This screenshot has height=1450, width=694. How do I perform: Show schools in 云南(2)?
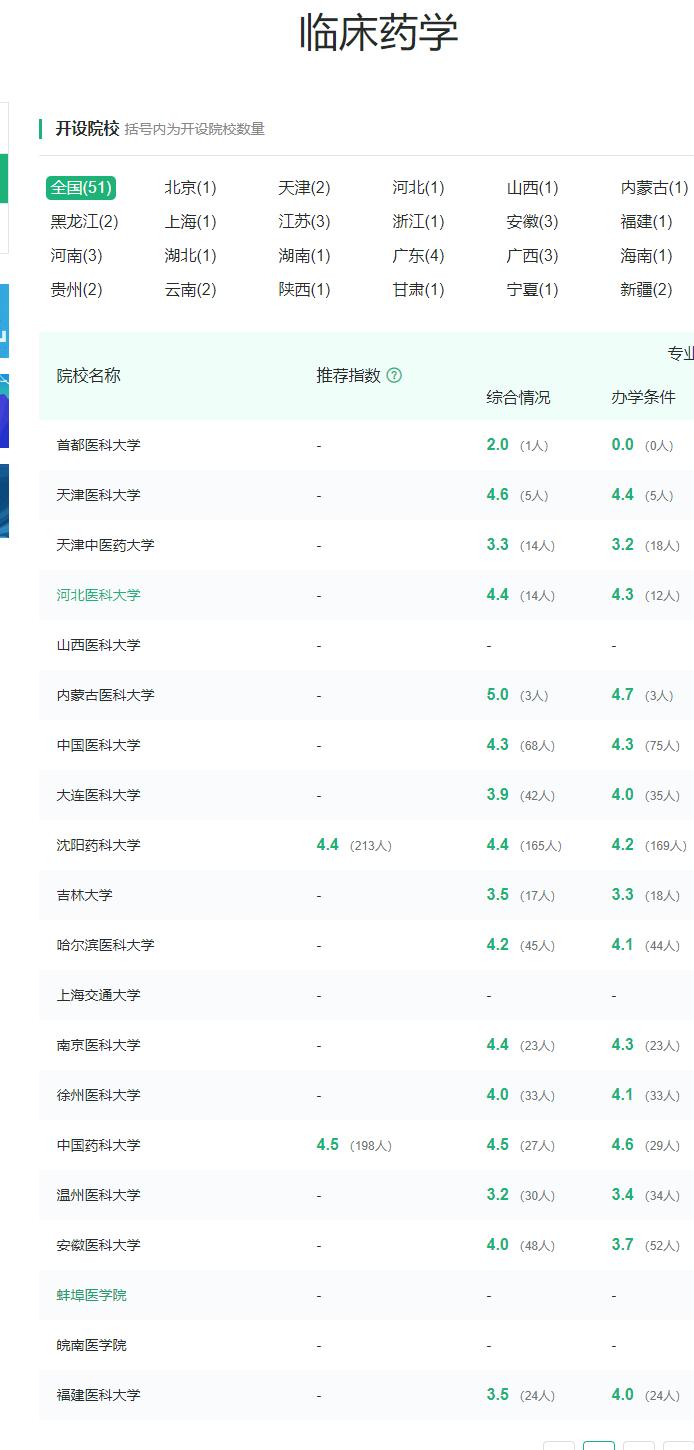tap(190, 290)
